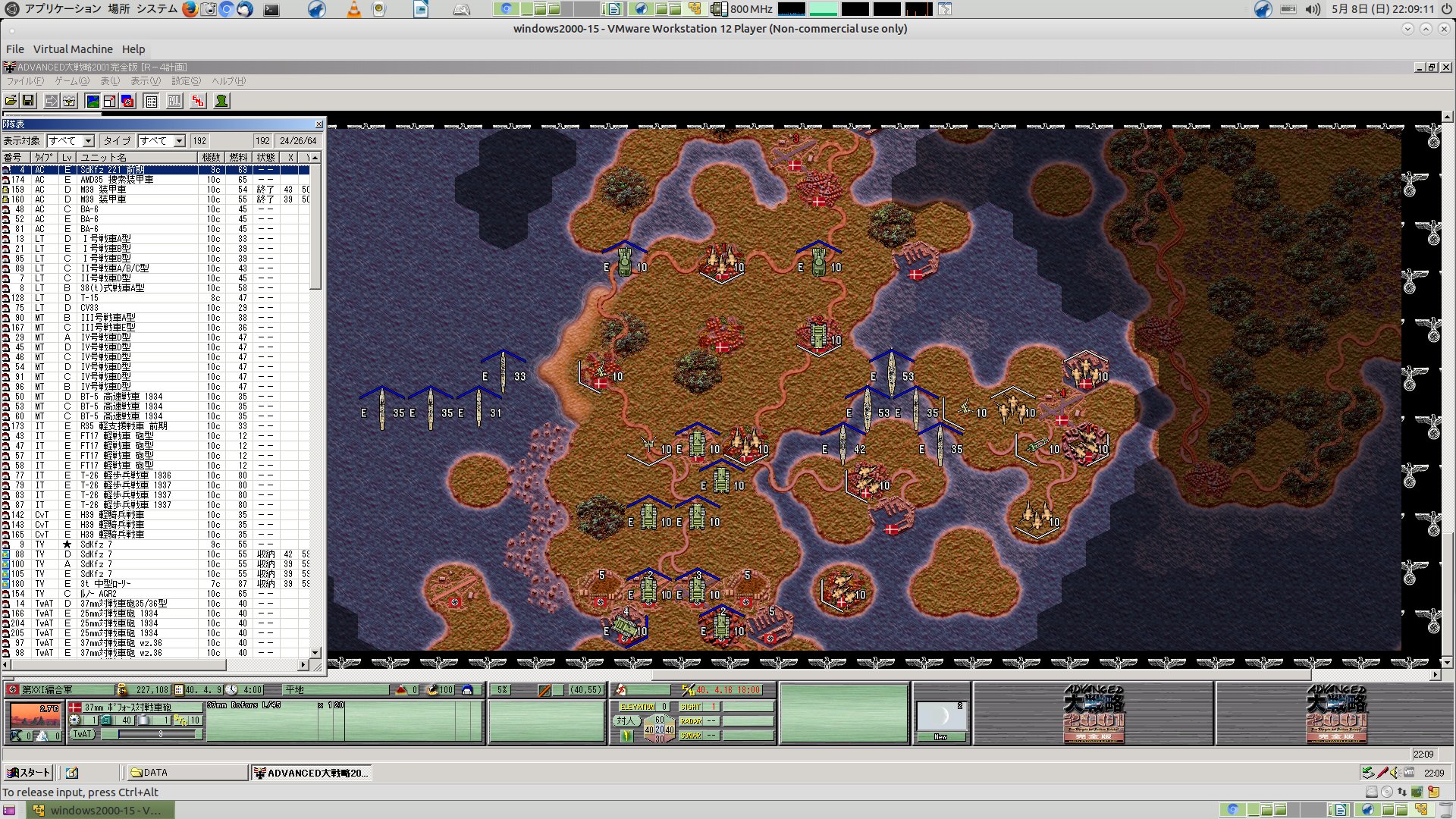
Task: Open the 設定(S) menu
Action: click(186, 81)
